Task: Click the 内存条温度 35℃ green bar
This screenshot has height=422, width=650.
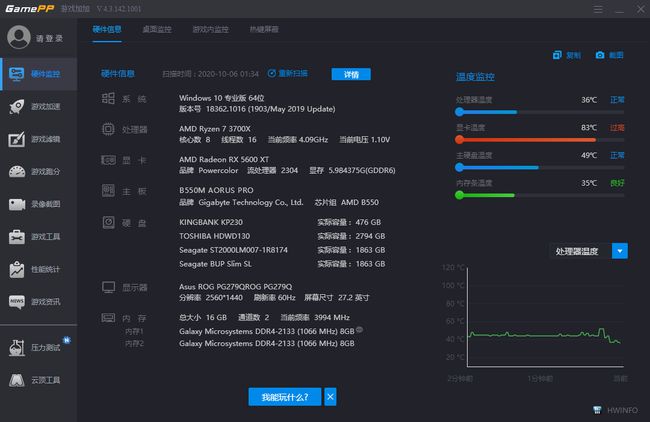Action: click(539, 195)
